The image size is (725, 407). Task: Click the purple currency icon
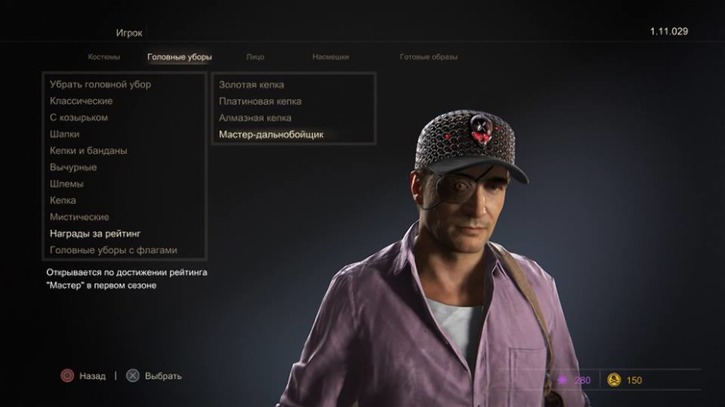click(563, 380)
